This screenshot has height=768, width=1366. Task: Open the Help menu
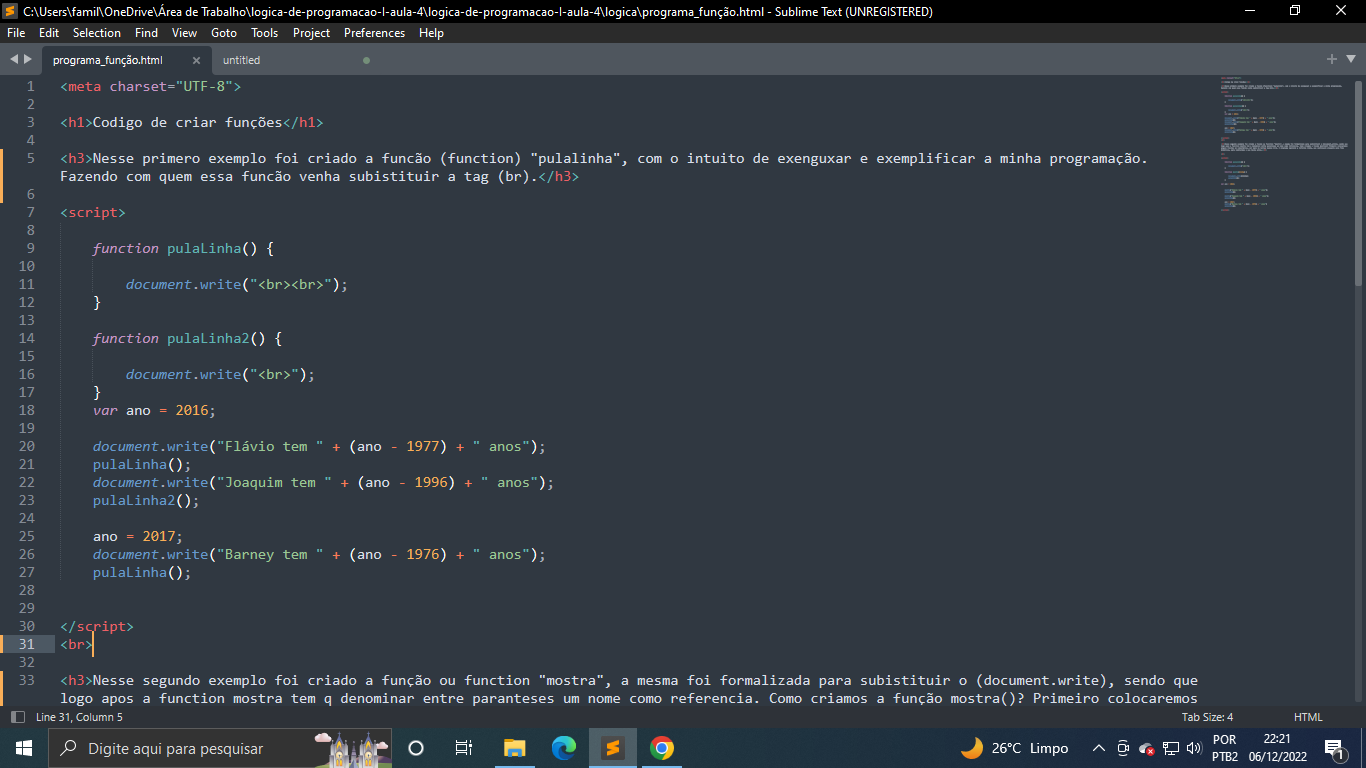[x=431, y=33]
